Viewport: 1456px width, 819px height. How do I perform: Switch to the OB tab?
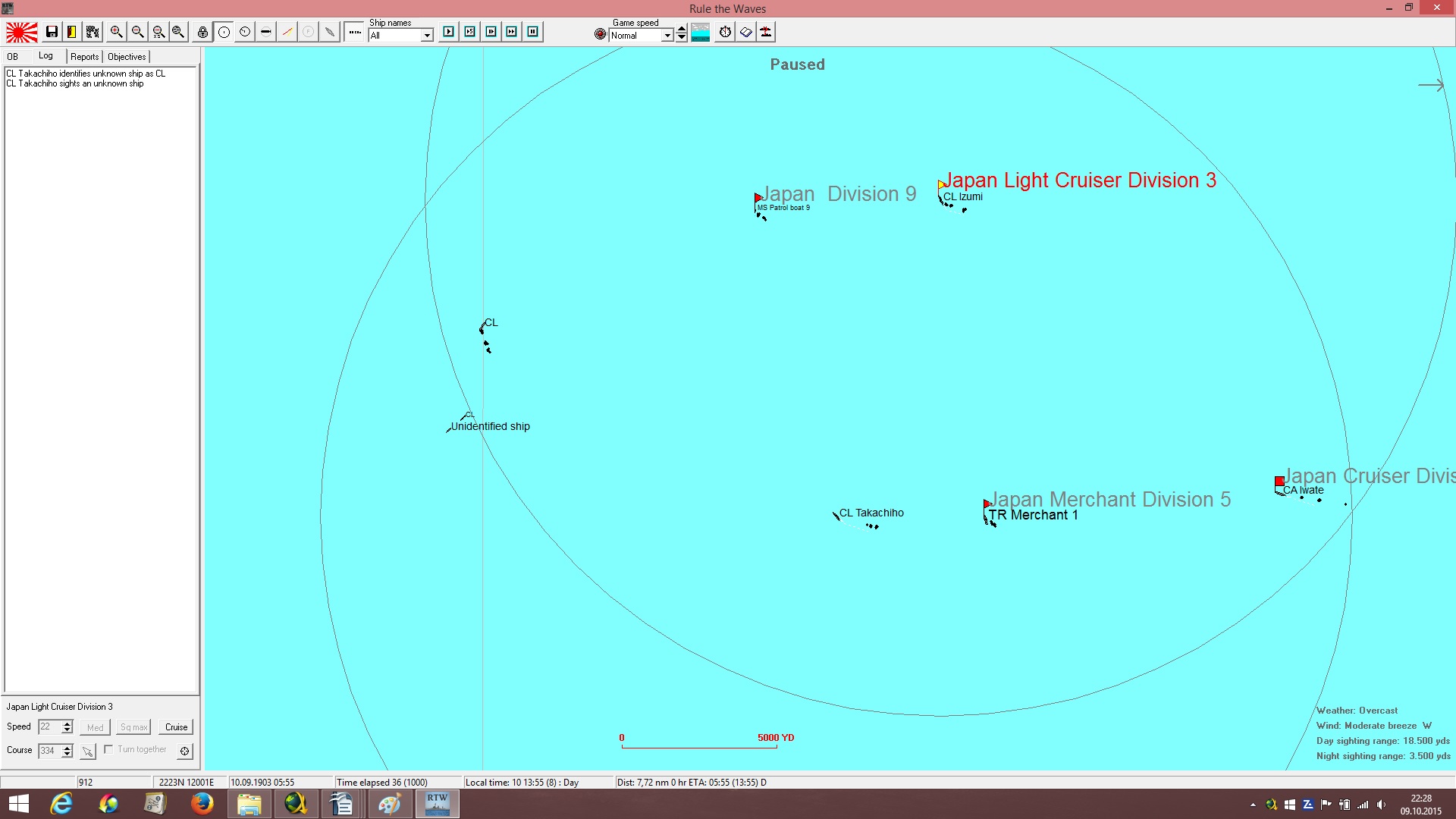pyautogui.click(x=13, y=57)
